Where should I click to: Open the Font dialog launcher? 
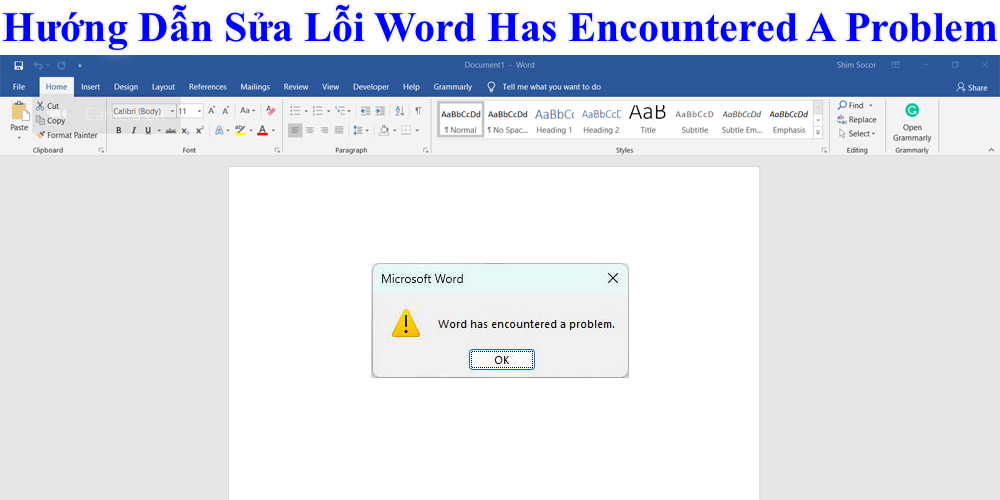277,151
